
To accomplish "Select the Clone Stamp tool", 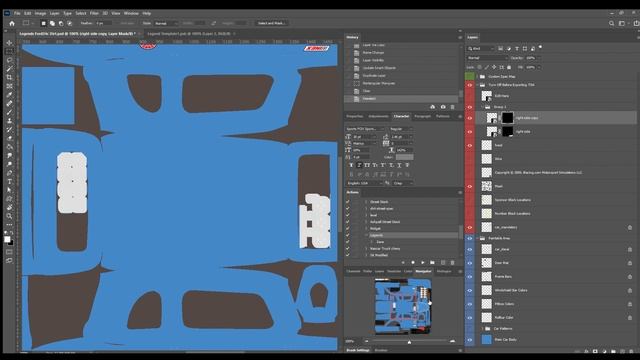I will [9, 121].
